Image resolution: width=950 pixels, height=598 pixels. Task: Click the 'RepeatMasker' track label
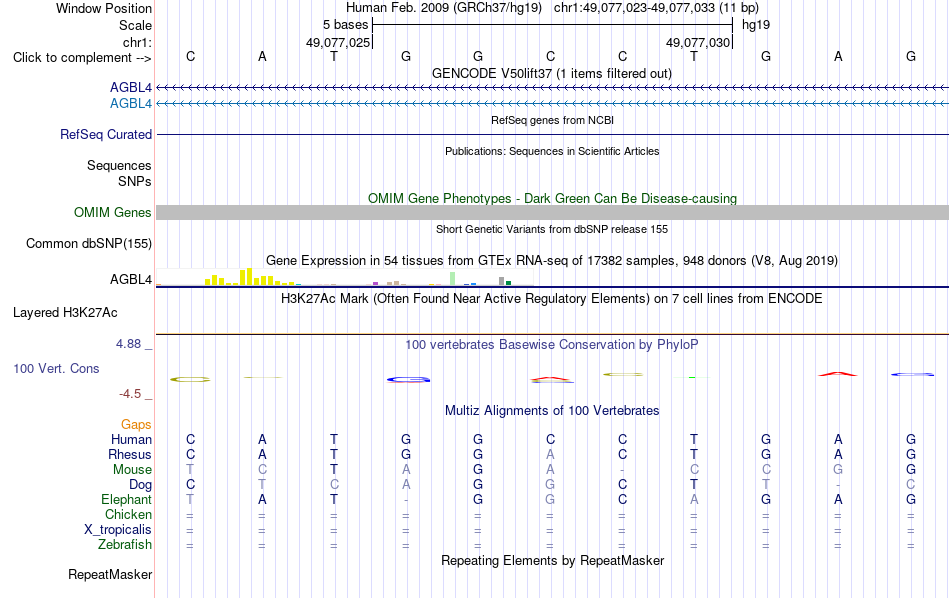click(110, 574)
